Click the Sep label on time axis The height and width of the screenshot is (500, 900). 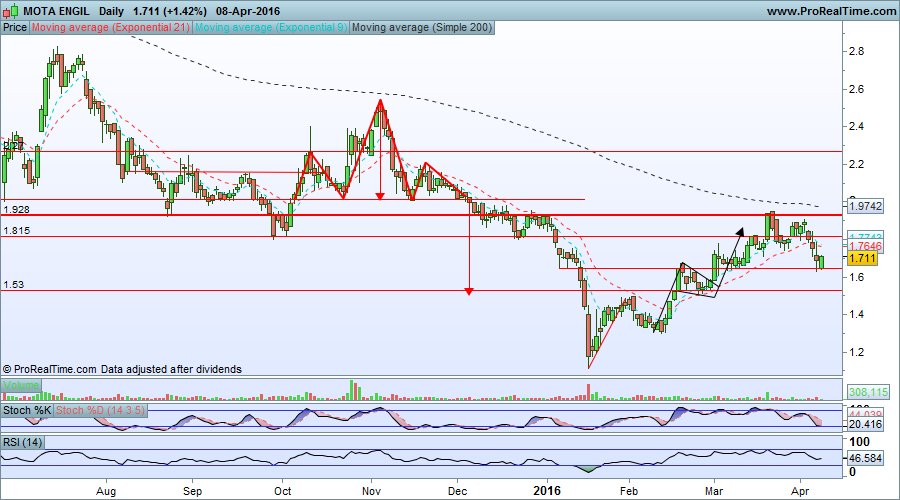pos(192,491)
